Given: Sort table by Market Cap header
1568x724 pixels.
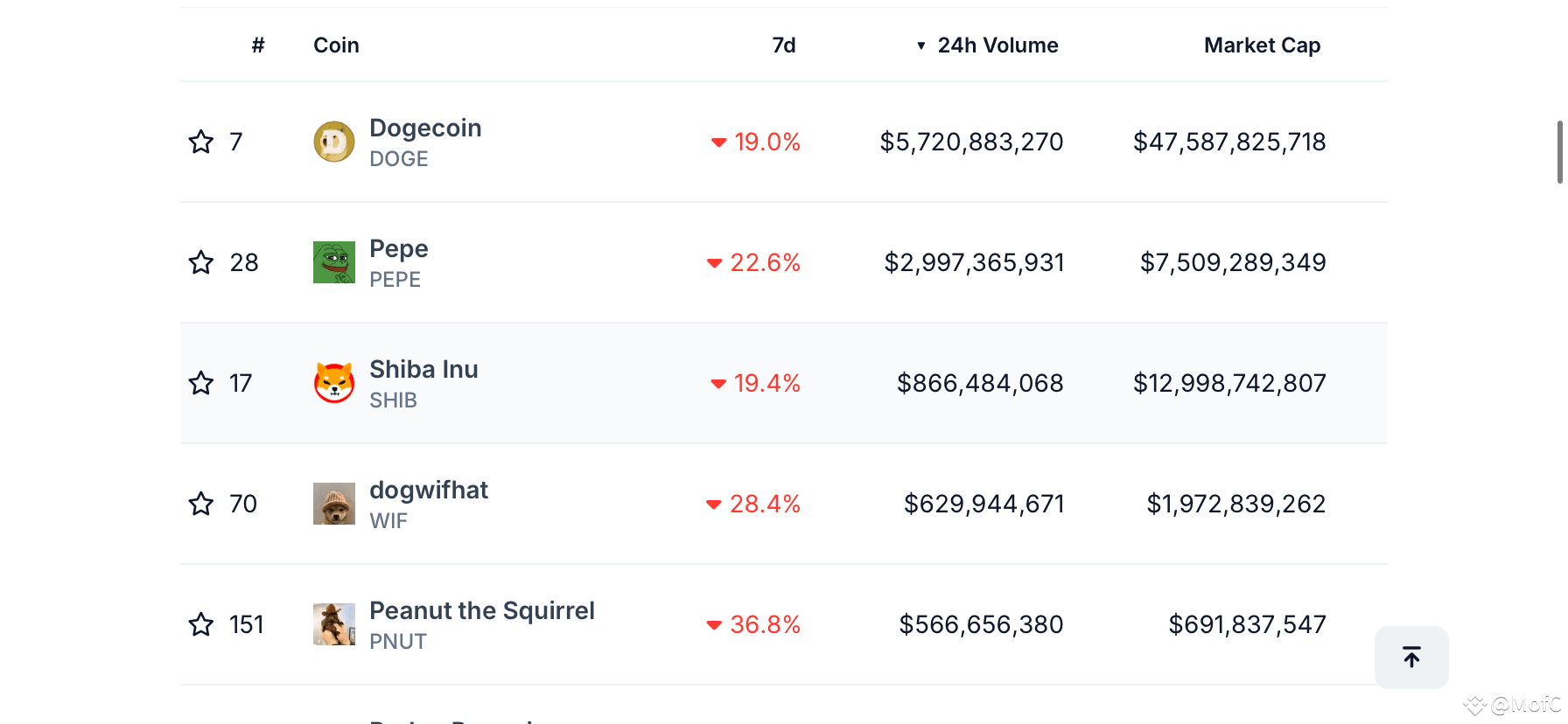Looking at the screenshot, I should [1262, 45].
